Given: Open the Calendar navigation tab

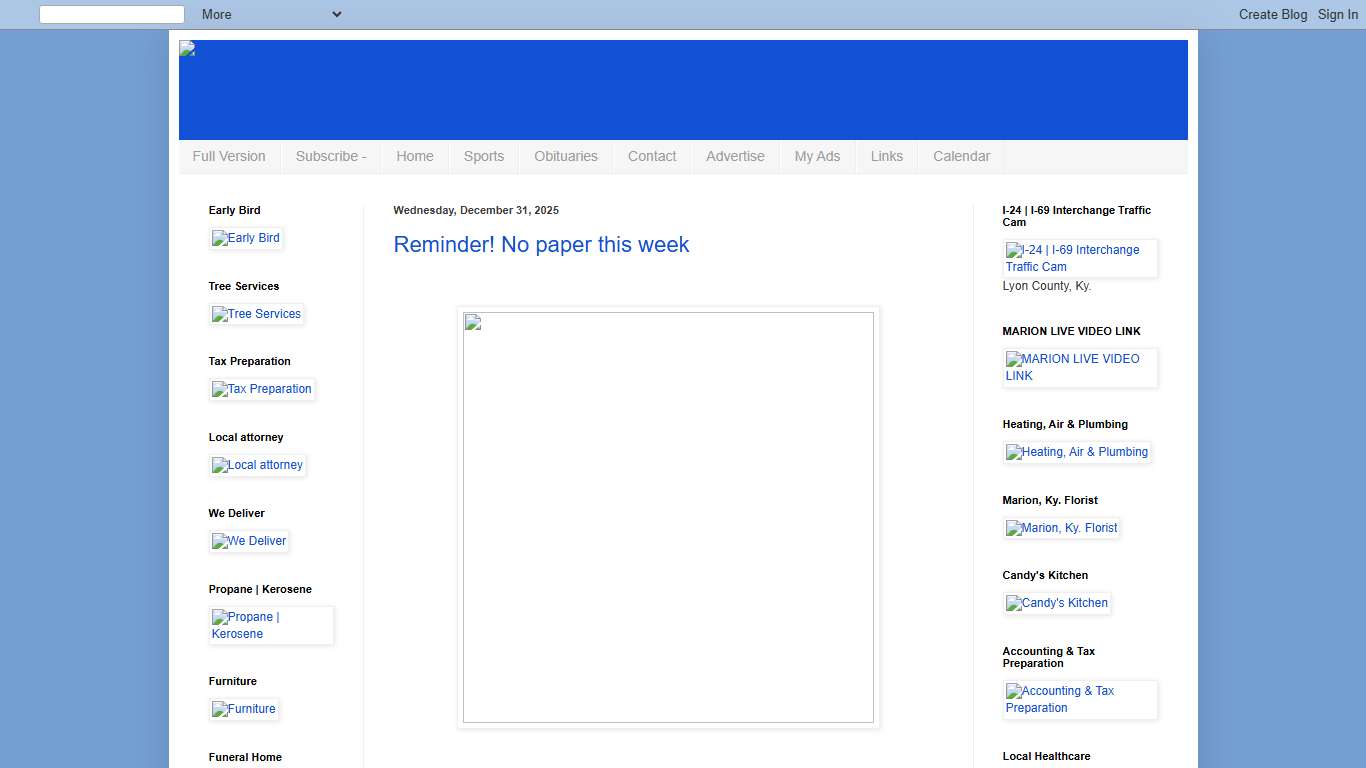Looking at the screenshot, I should pos(961,156).
